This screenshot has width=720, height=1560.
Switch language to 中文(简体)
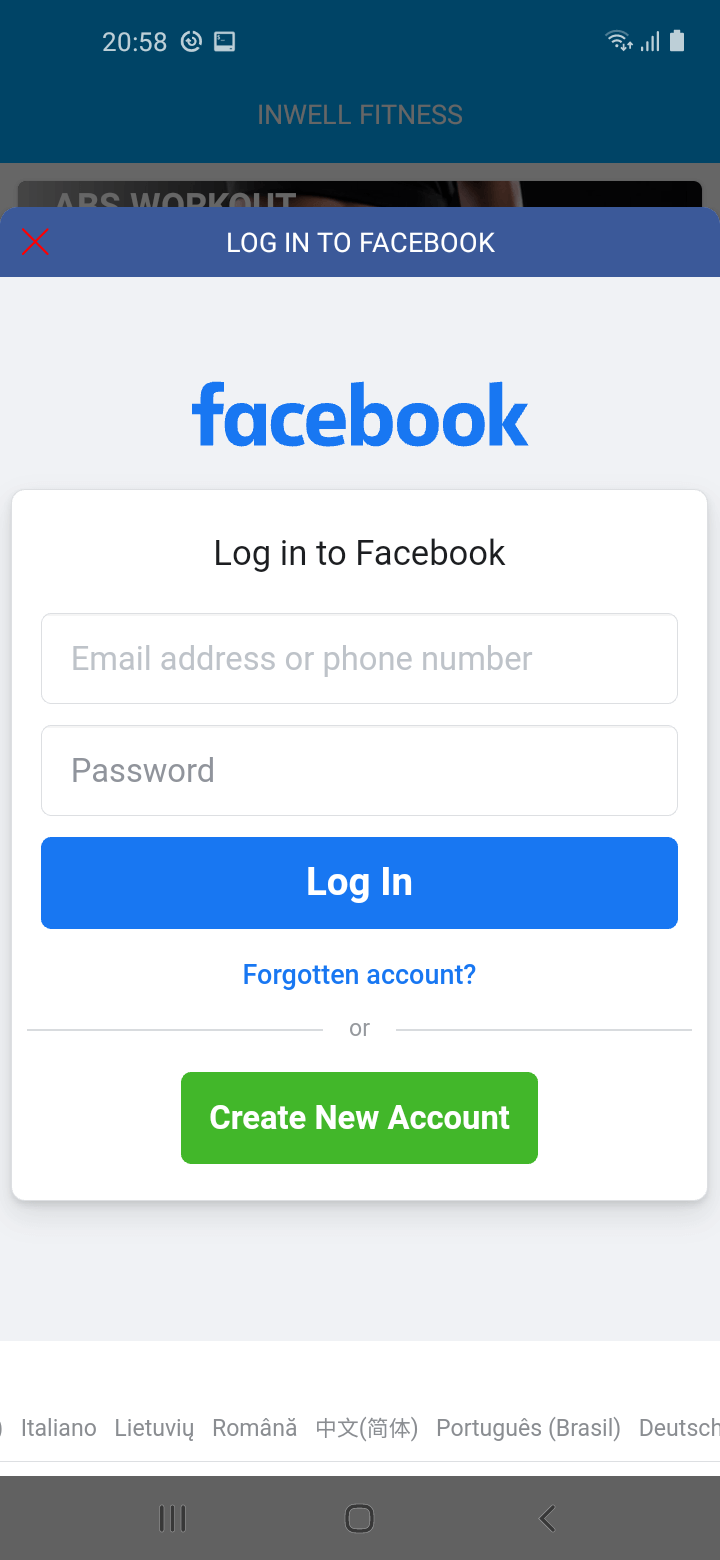(367, 1428)
